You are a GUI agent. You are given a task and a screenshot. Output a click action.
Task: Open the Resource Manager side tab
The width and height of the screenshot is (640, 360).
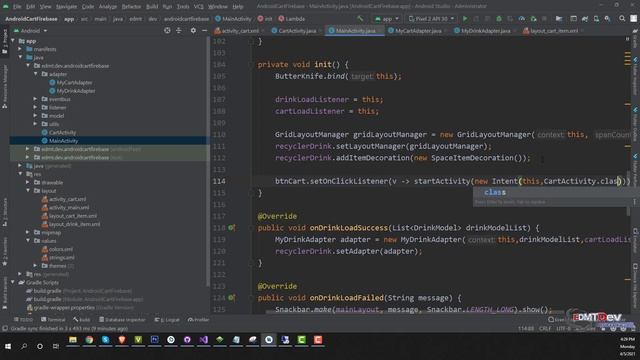4,87
